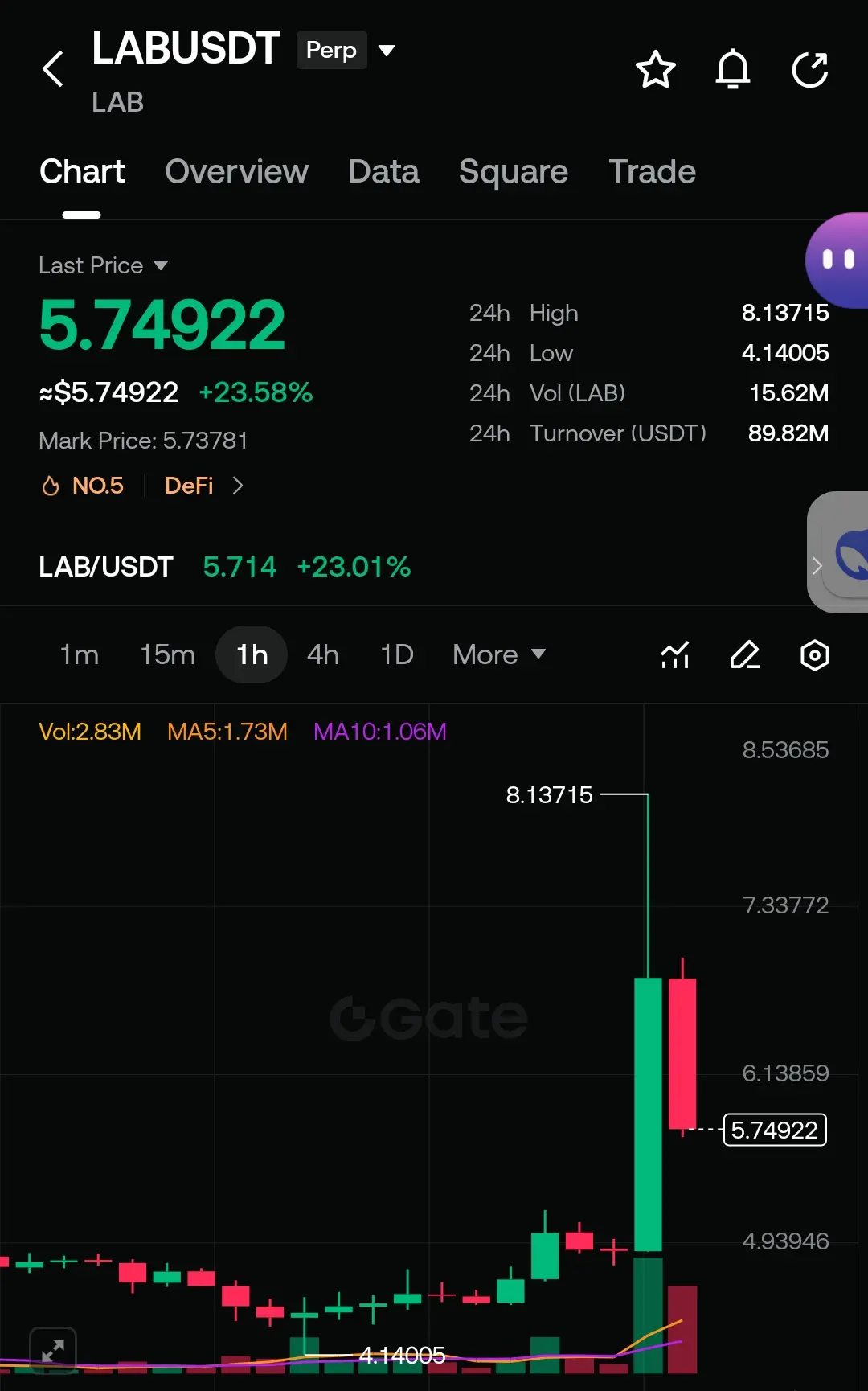Select the 1D timeframe
Image resolution: width=868 pixels, height=1391 pixels.
[x=397, y=654]
